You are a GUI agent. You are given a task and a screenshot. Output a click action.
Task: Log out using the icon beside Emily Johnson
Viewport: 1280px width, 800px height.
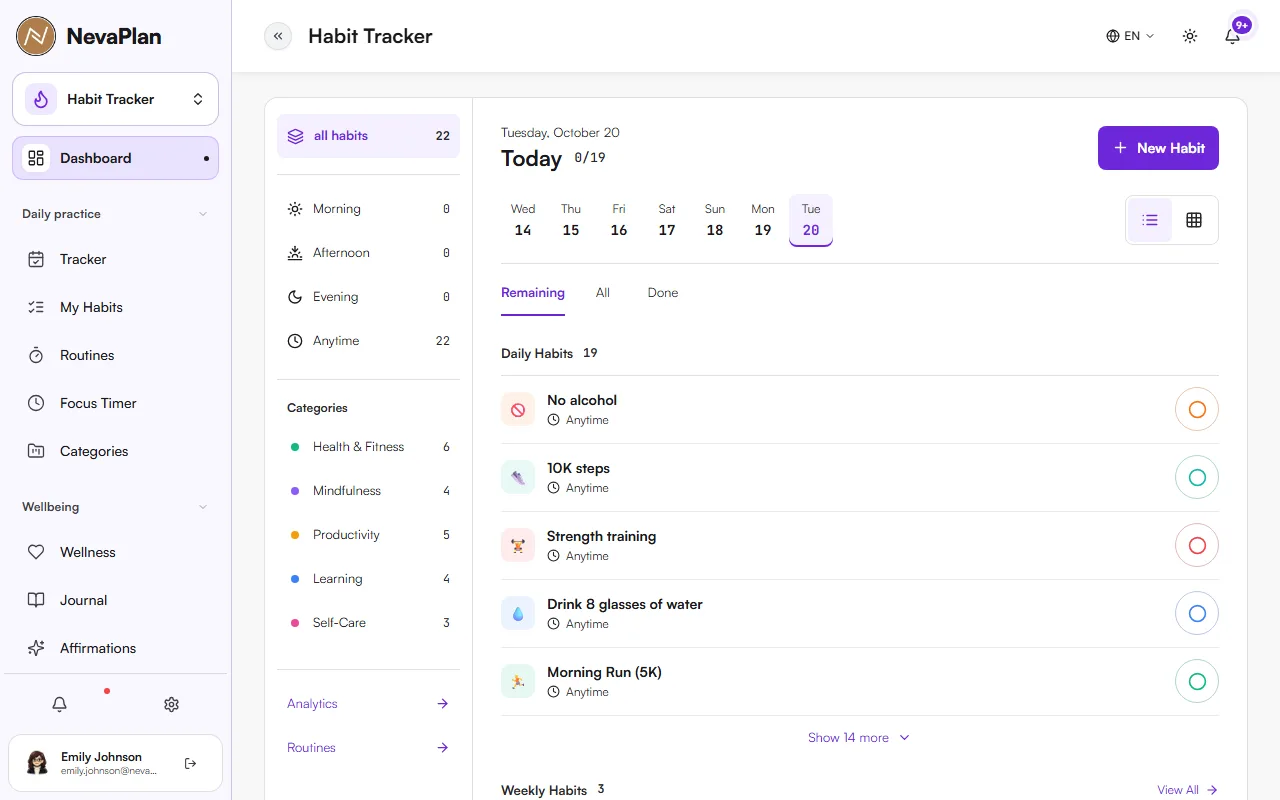click(x=191, y=764)
